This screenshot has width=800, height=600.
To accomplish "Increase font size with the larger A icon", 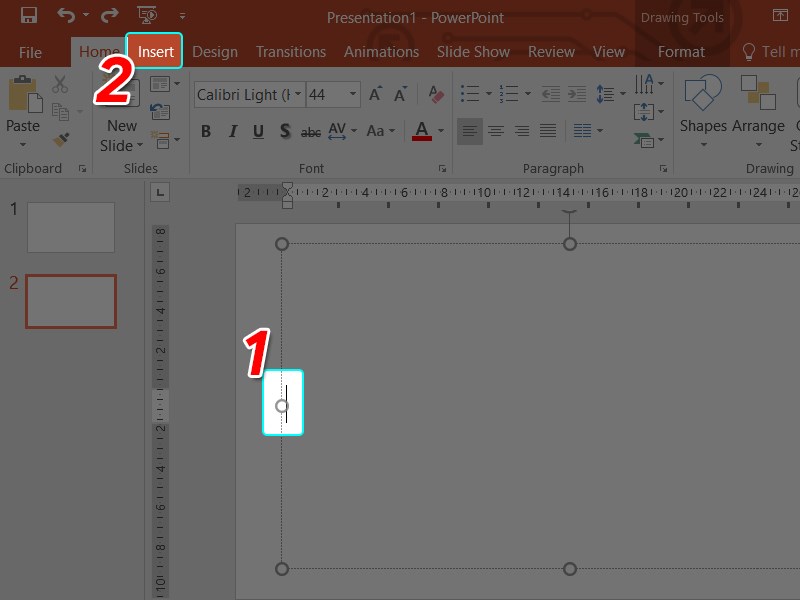I will pyautogui.click(x=376, y=95).
